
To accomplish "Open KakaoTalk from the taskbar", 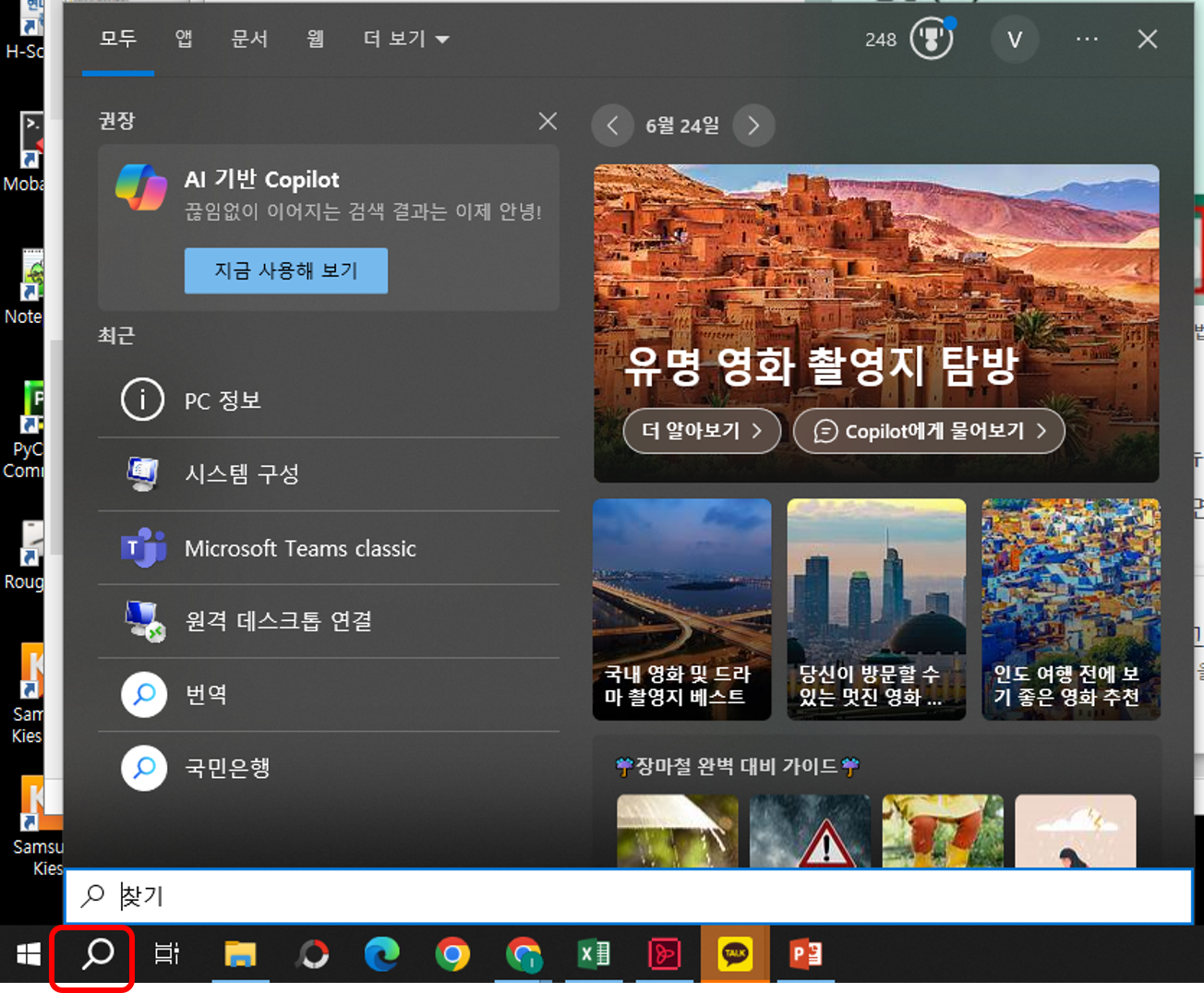I will 735,954.
